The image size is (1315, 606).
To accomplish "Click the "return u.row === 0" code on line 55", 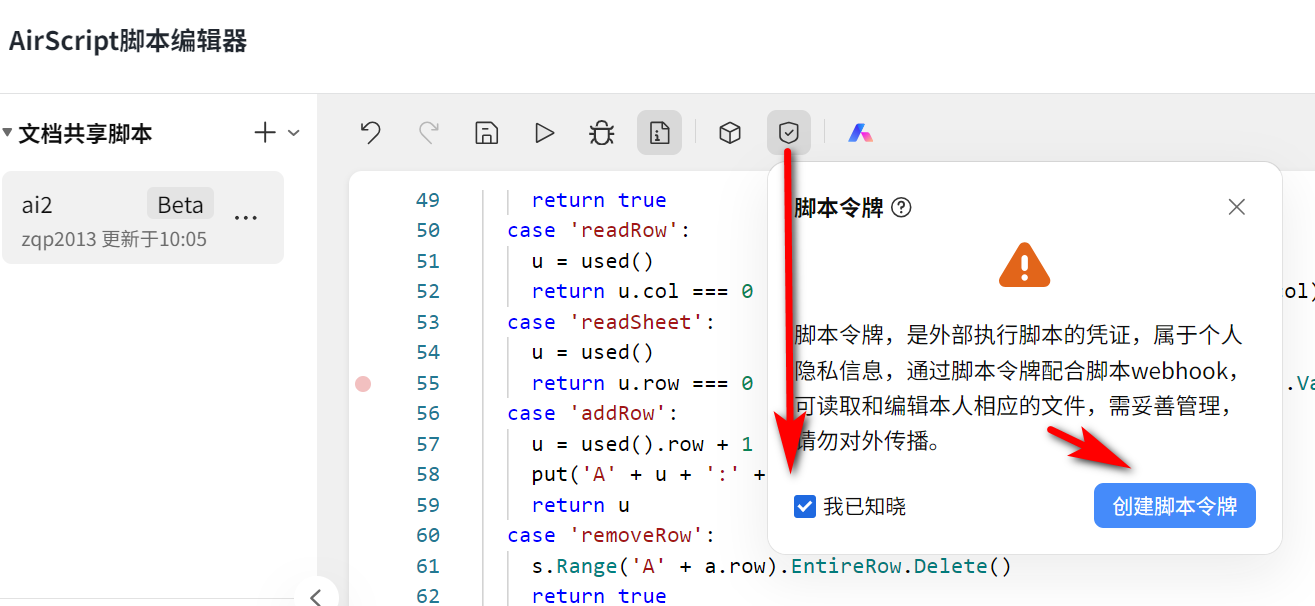I will click(642, 384).
